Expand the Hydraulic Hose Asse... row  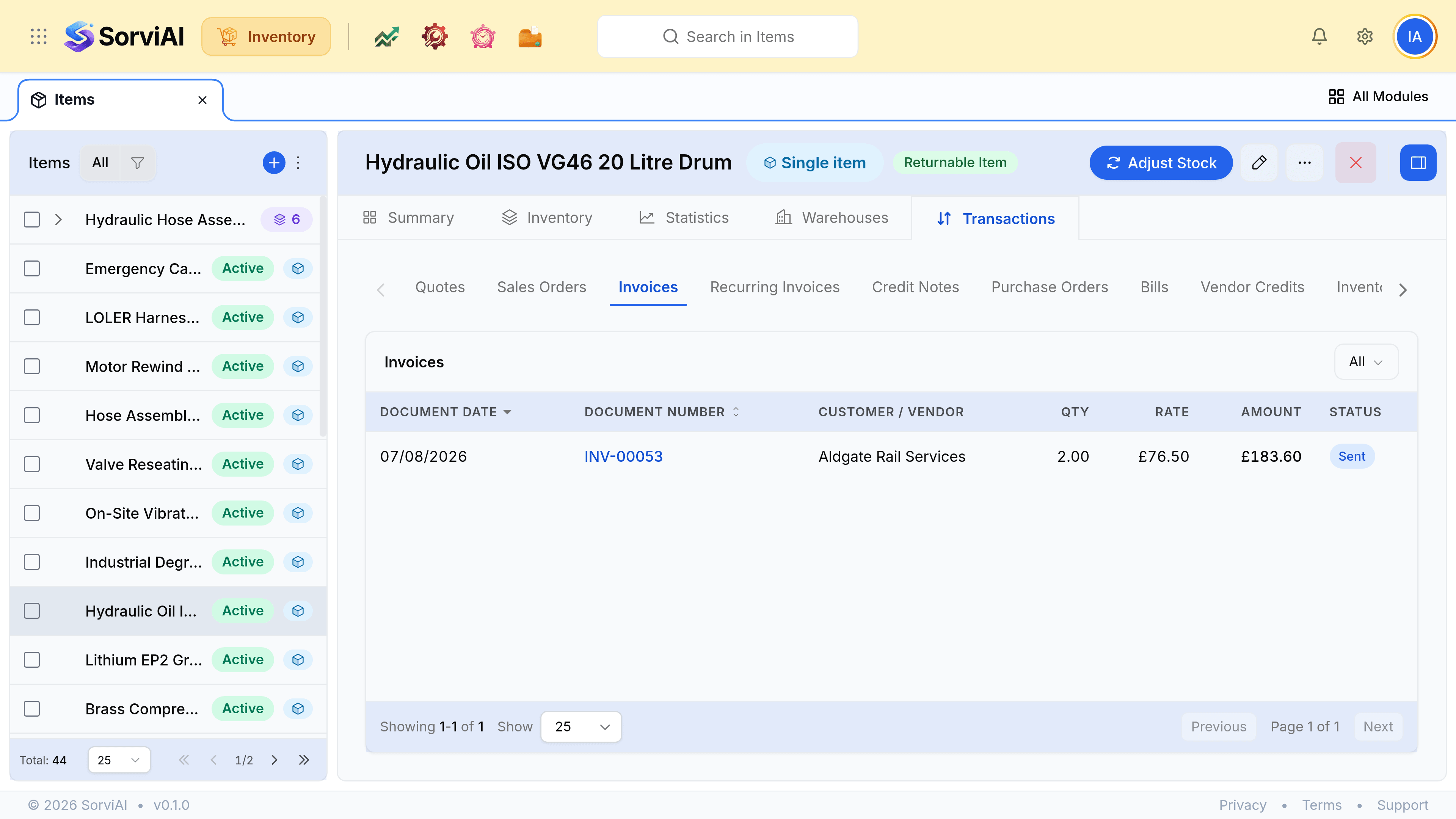click(x=58, y=219)
